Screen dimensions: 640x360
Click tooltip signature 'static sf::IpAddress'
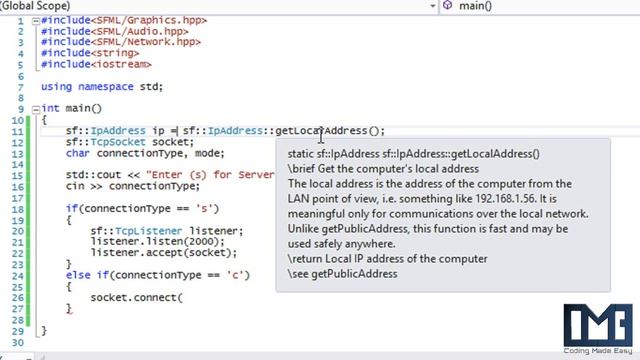coord(333,154)
